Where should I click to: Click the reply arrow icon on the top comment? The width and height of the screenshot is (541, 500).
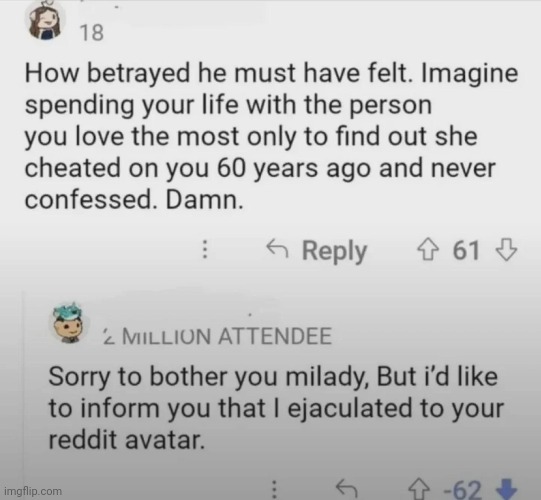277,247
